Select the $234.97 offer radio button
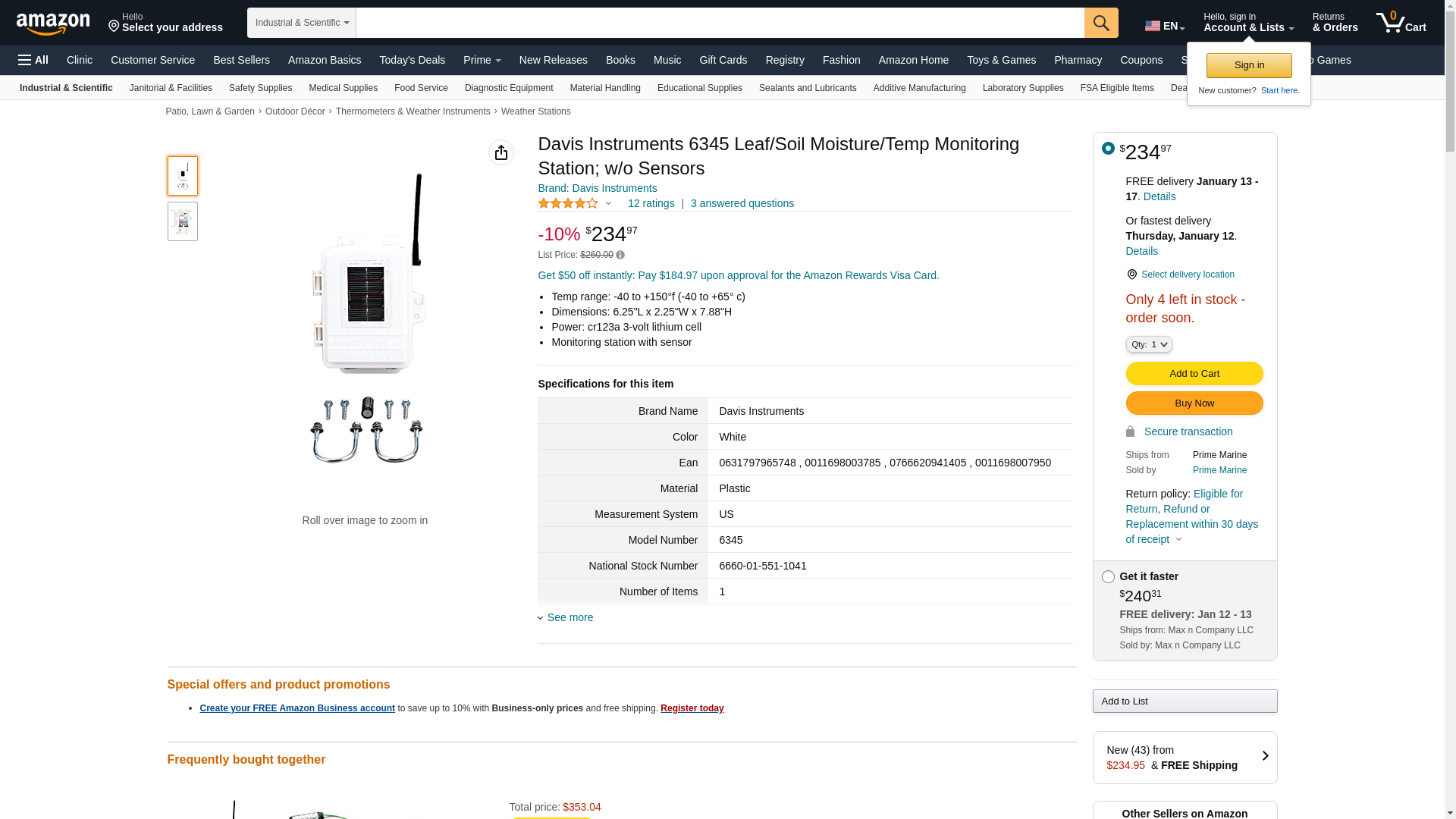The height and width of the screenshot is (819, 1456). point(1108,149)
